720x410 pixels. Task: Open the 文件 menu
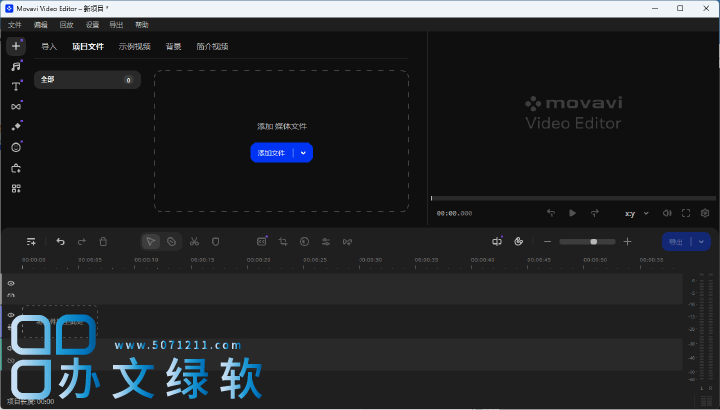pos(15,25)
